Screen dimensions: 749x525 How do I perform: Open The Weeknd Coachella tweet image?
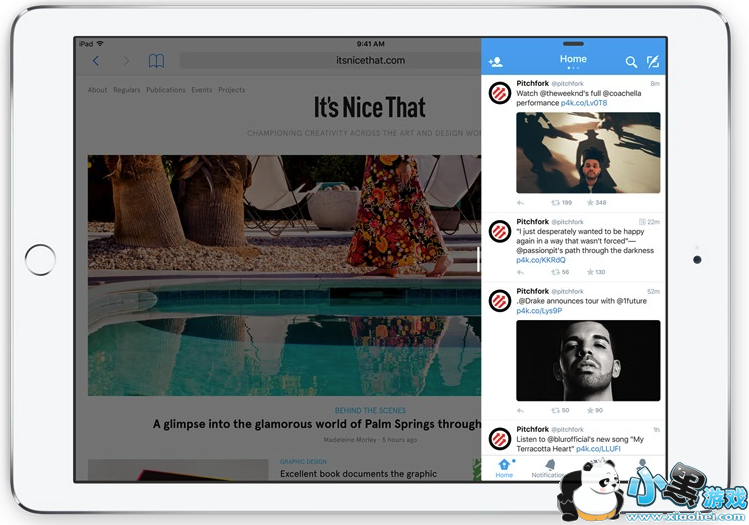(x=588, y=152)
